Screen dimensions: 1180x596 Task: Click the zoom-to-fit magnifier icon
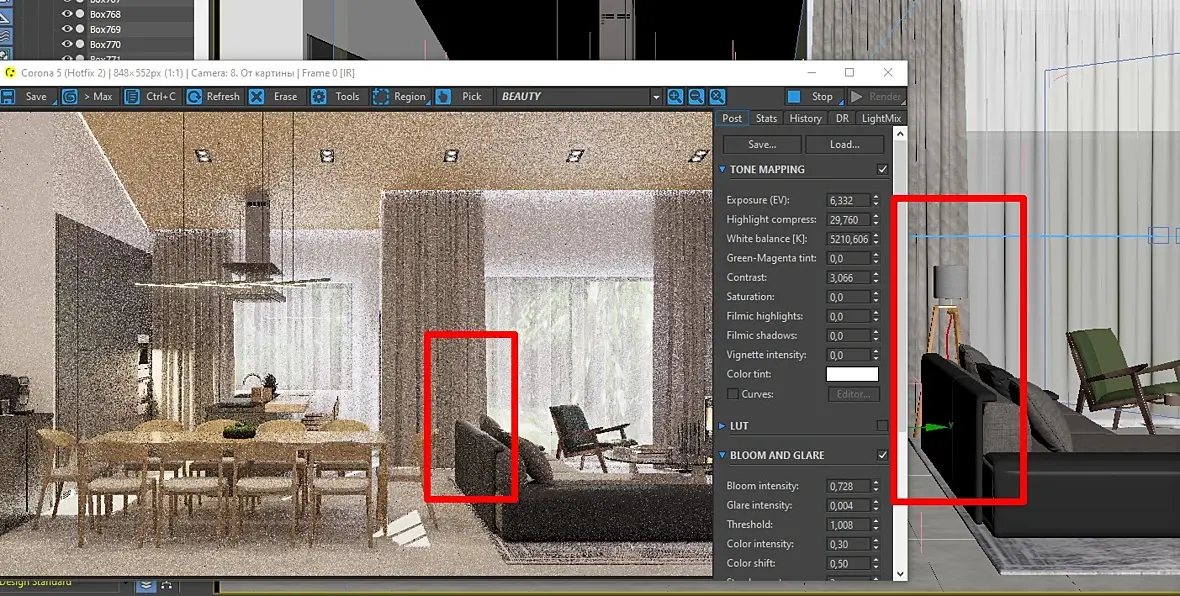(x=717, y=96)
